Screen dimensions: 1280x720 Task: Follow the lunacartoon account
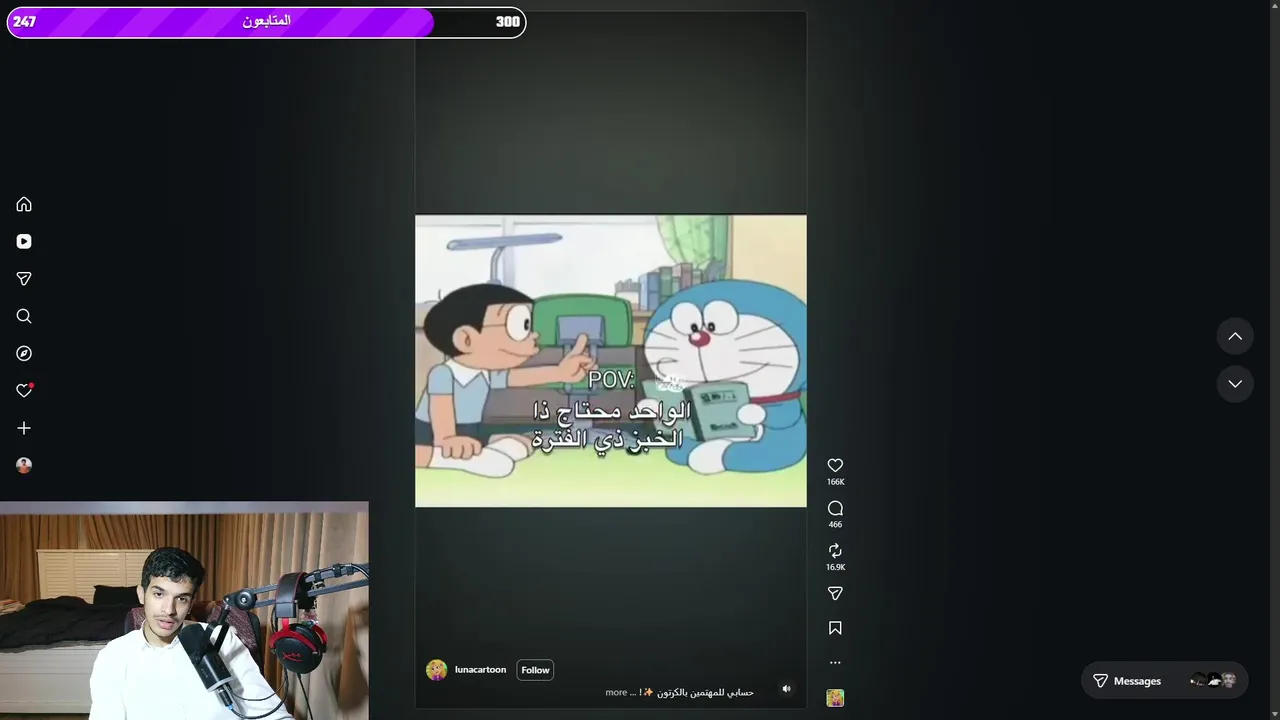535,670
